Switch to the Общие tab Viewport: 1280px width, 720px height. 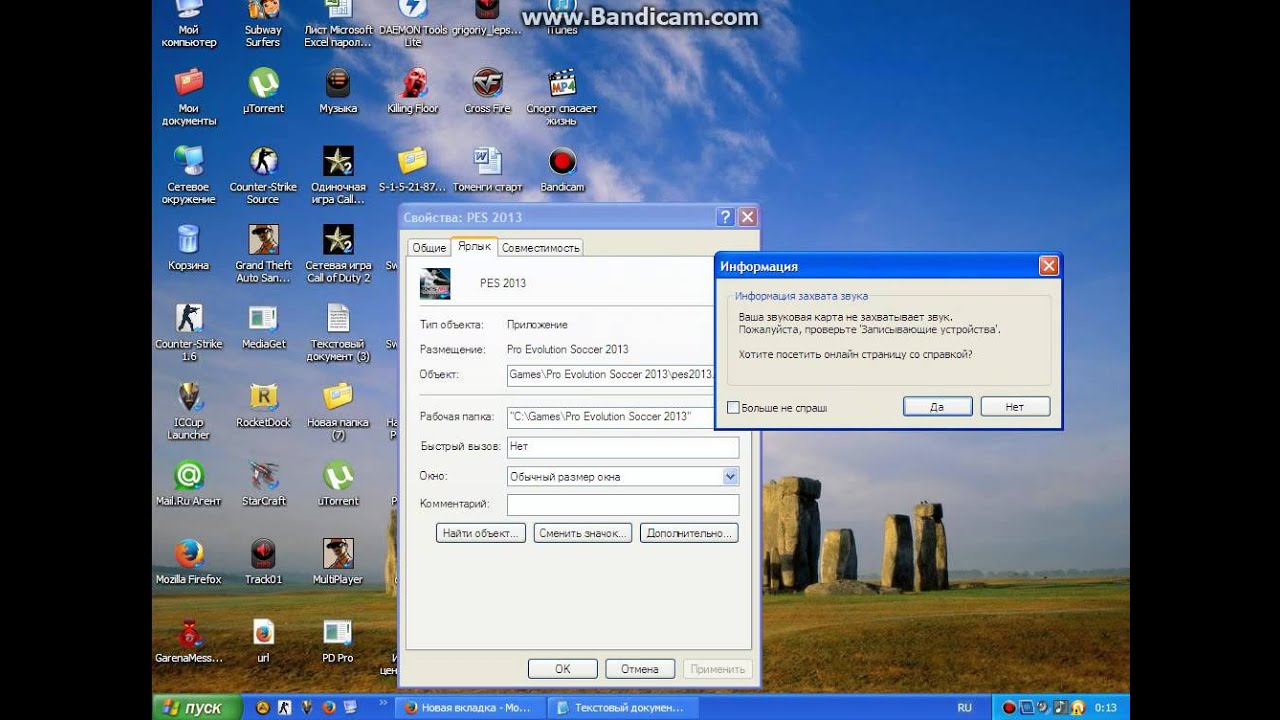click(429, 247)
